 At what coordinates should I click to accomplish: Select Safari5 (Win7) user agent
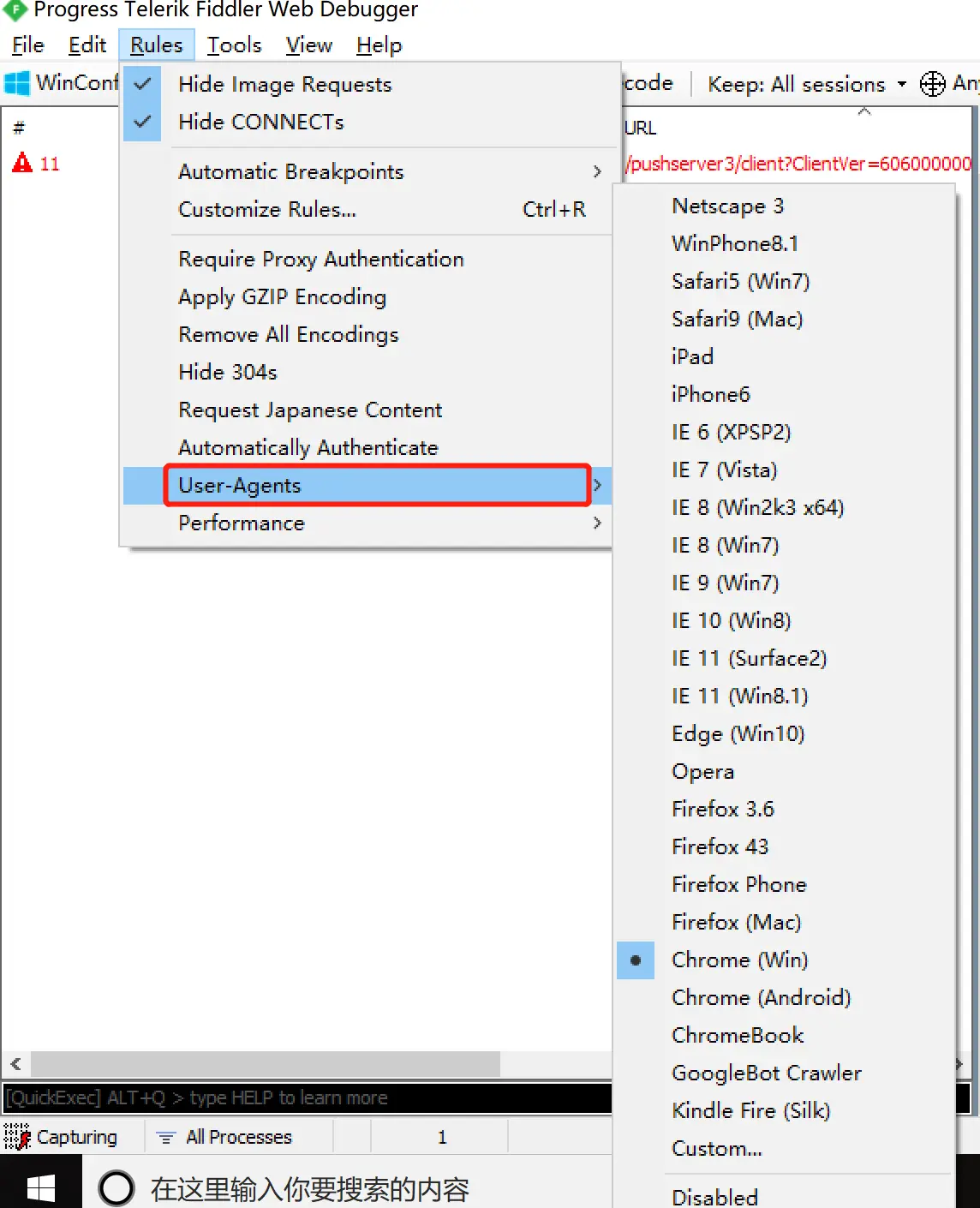784,281
